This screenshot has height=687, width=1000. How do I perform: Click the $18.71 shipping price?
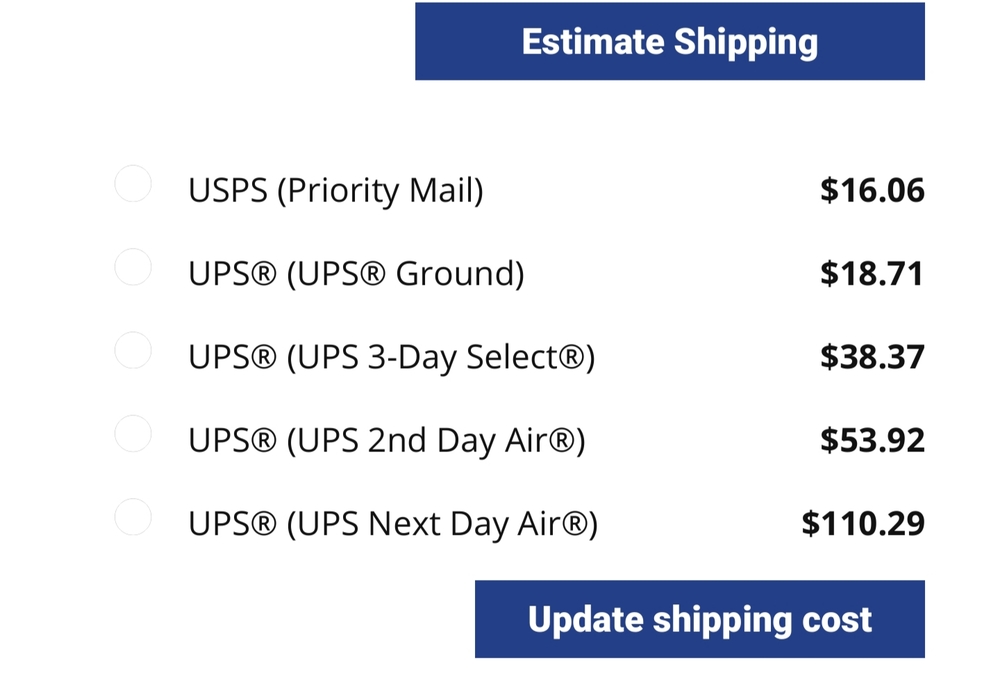(872, 273)
